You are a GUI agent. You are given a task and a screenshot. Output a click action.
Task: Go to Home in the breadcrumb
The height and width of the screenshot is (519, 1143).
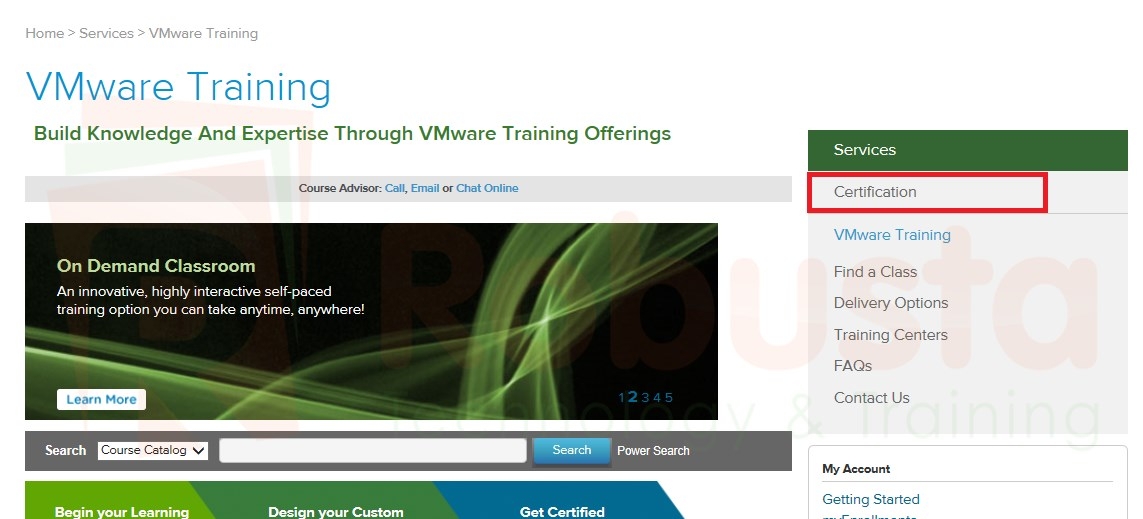[x=44, y=34]
